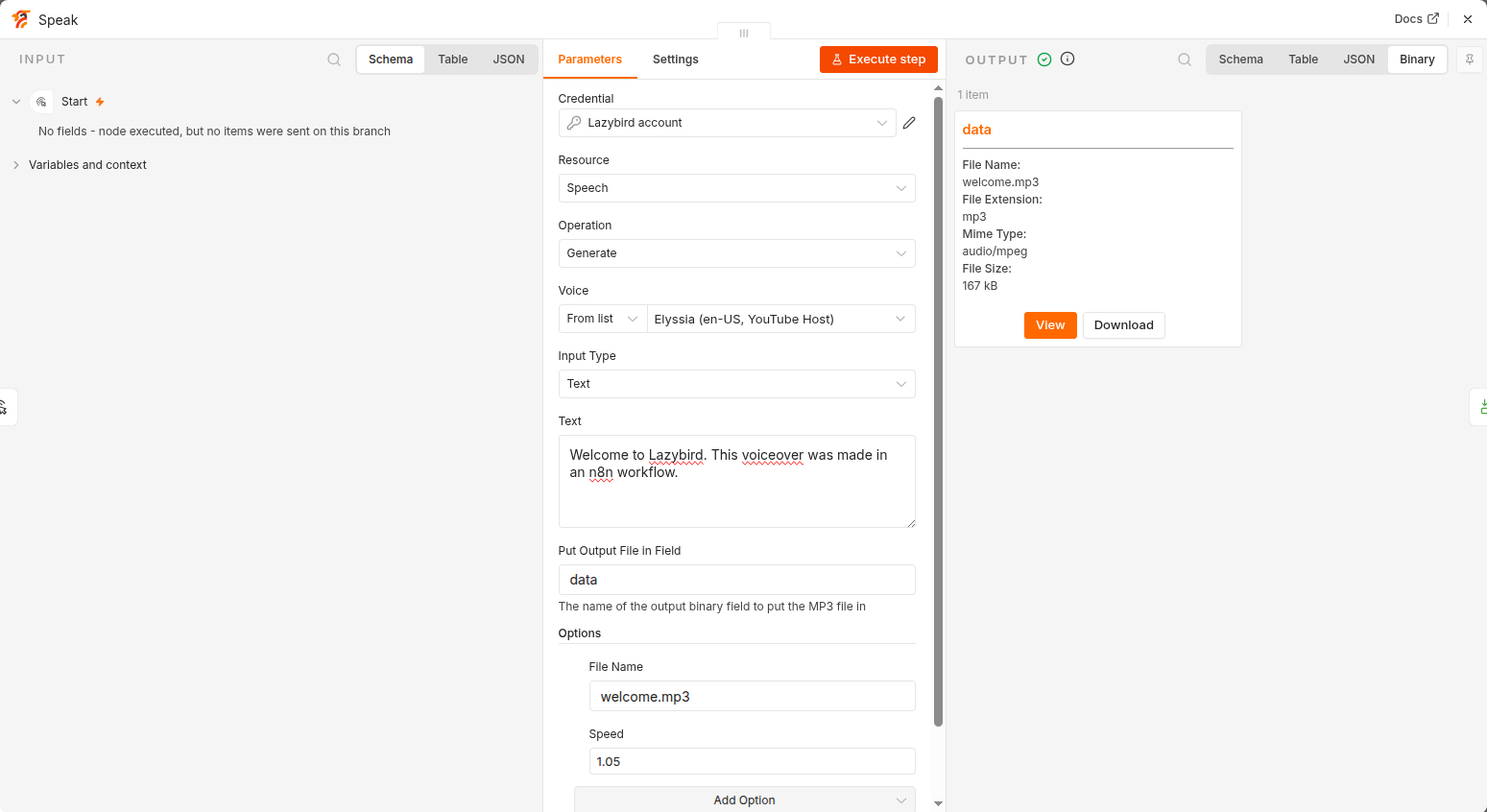Open the Operation dropdown showing Generate

(737, 253)
